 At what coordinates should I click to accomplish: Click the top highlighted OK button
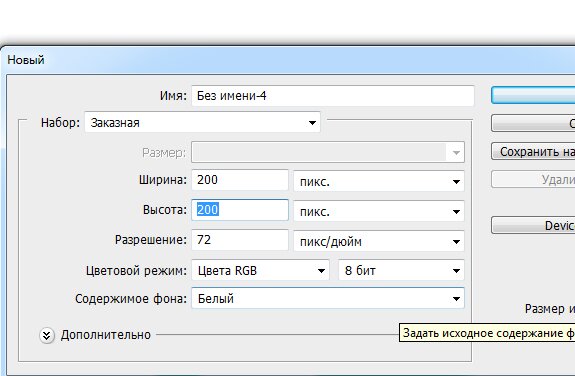[x=533, y=95]
